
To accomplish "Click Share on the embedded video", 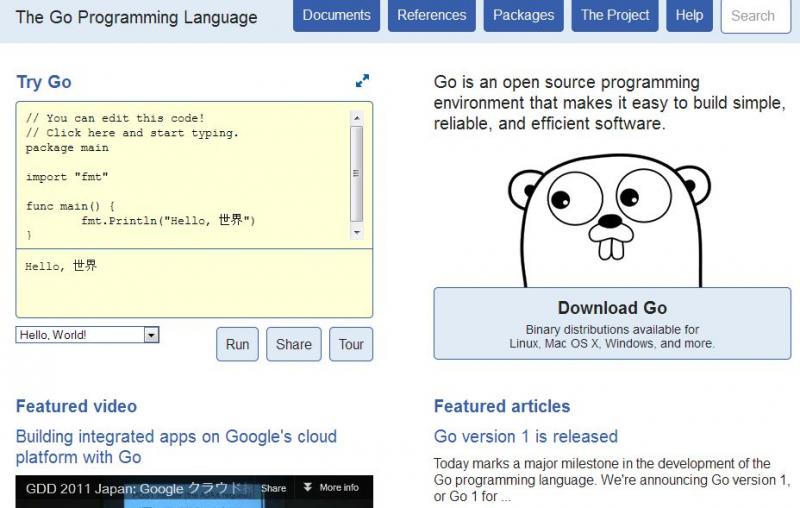I will point(273,488).
